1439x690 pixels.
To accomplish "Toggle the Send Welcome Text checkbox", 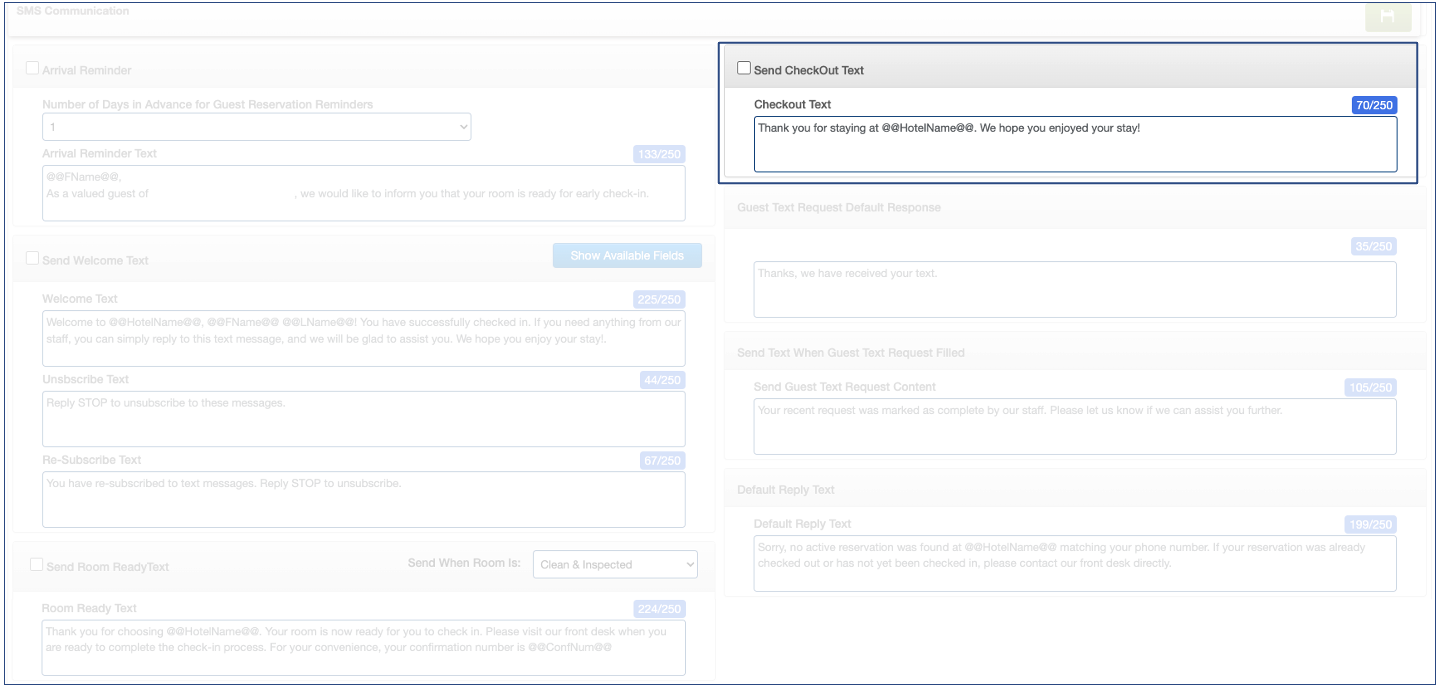I will point(33,258).
